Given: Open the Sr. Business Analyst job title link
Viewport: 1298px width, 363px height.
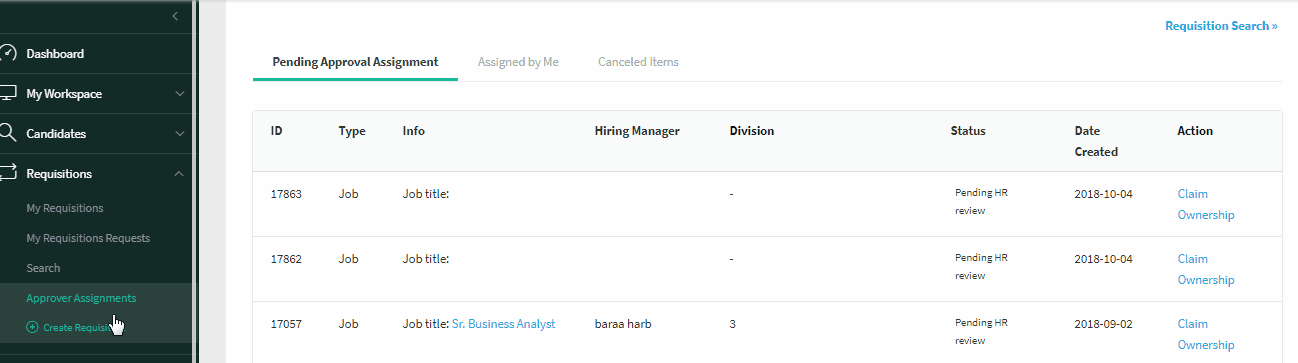Looking at the screenshot, I should (x=503, y=324).
